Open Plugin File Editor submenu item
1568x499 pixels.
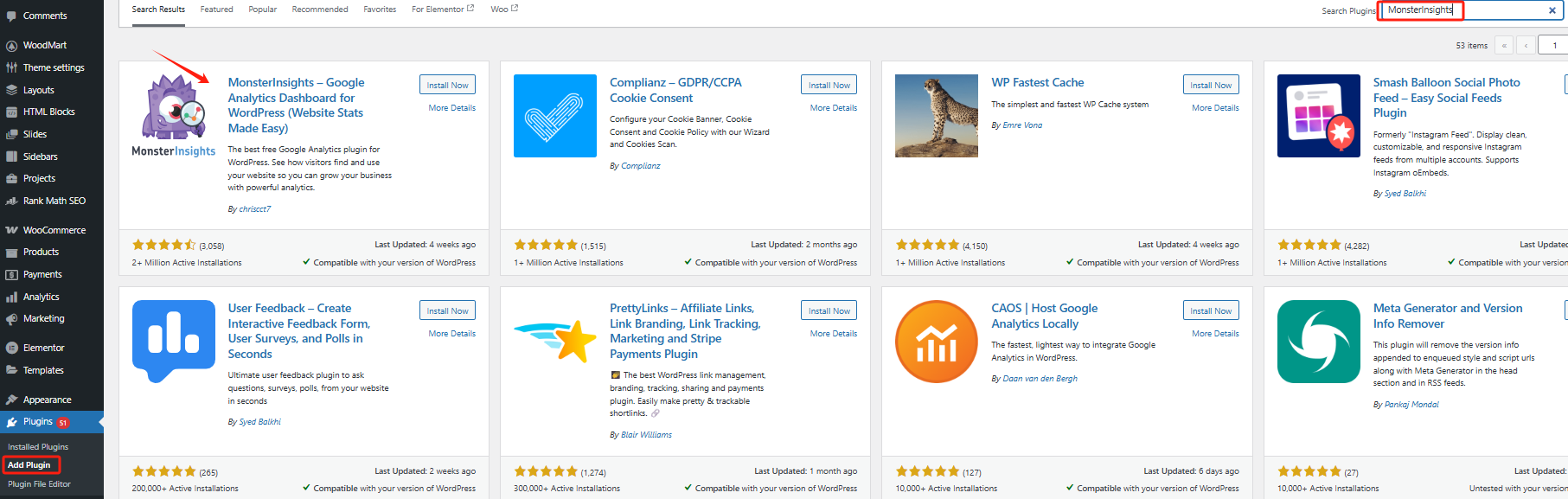click(x=39, y=484)
